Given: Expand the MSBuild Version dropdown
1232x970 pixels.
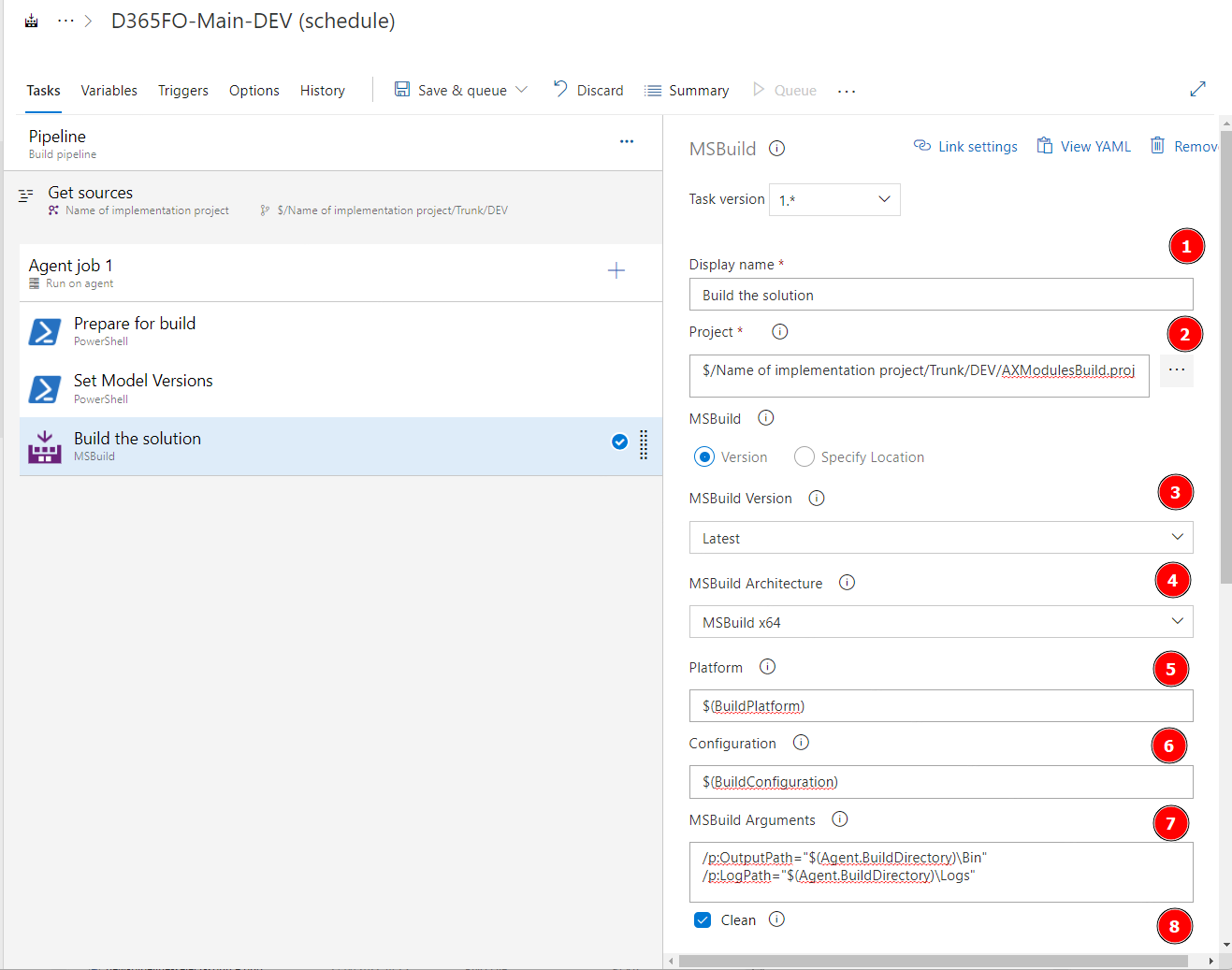Looking at the screenshot, I should point(940,538).
